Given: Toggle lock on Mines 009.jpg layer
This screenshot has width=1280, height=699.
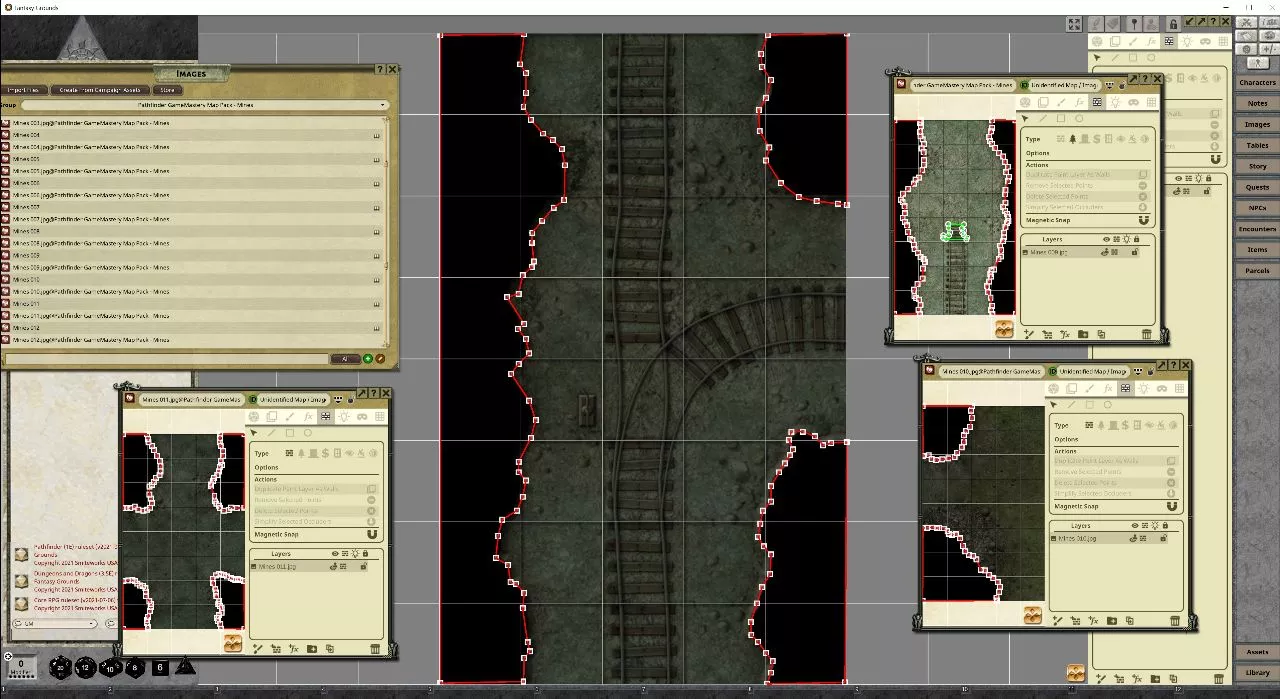Looking at the screenshot, I should (x=1135, y=252).
